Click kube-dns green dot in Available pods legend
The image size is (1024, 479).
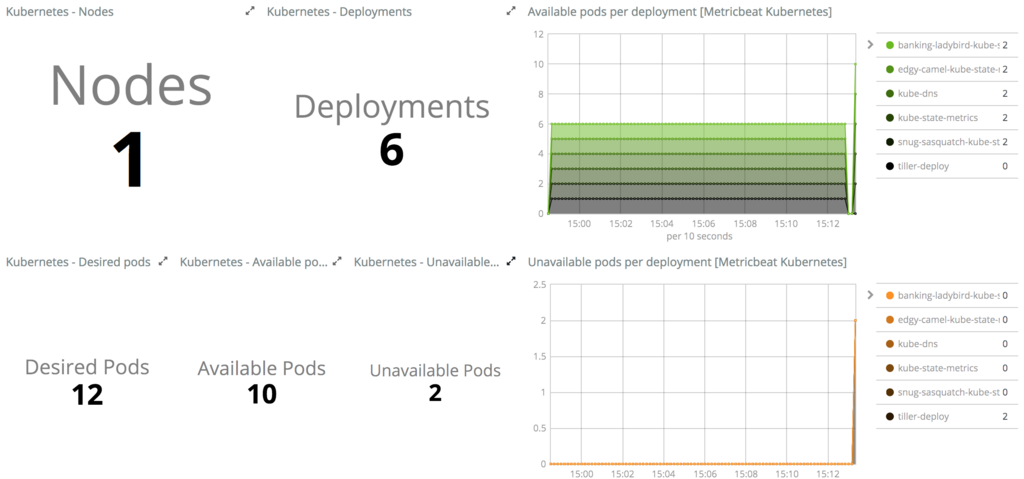[x=889, y=93]
